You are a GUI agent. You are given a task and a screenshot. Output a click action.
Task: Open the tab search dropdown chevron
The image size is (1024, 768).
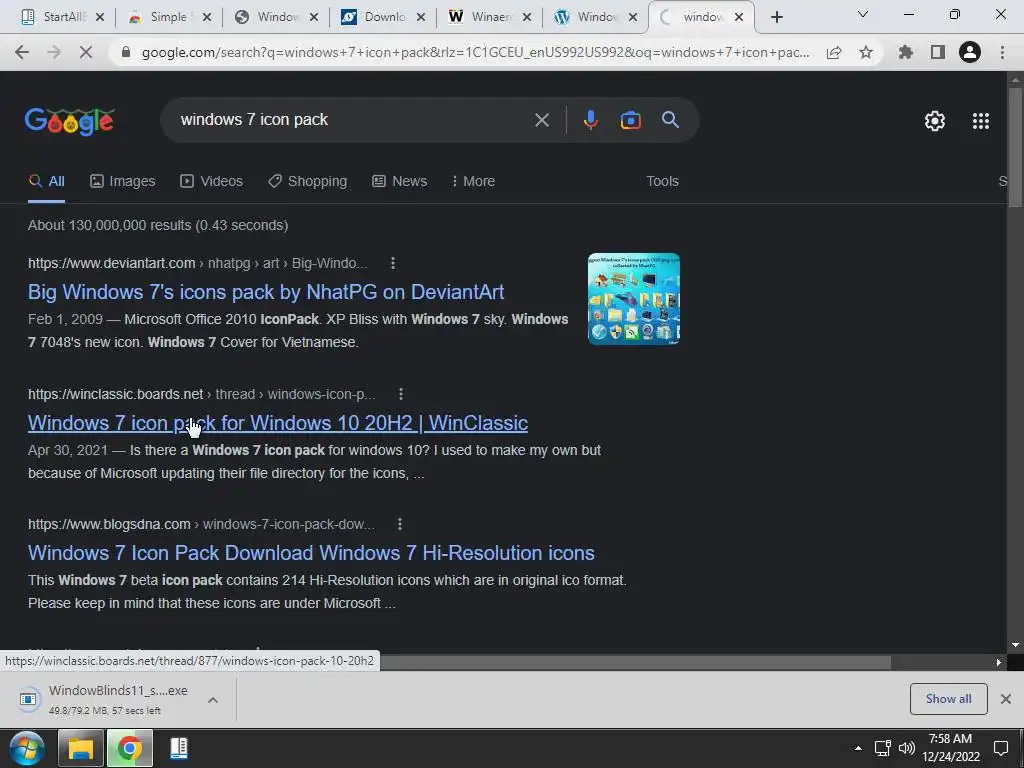click(x=863, y=14)
